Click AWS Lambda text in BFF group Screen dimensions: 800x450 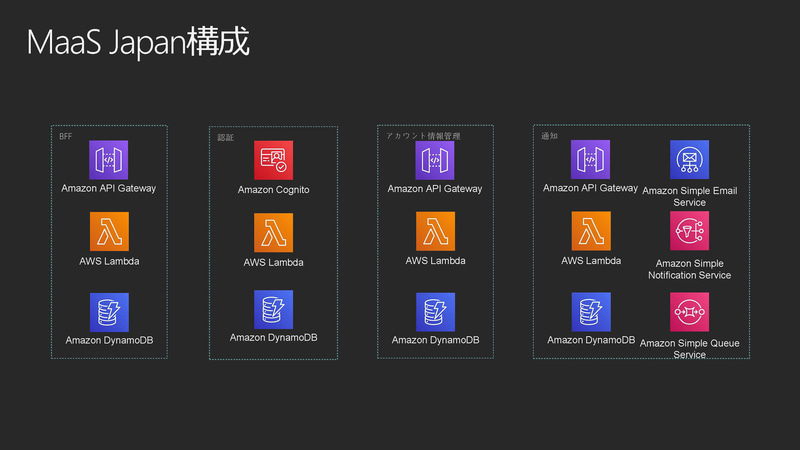pos(109,261)
